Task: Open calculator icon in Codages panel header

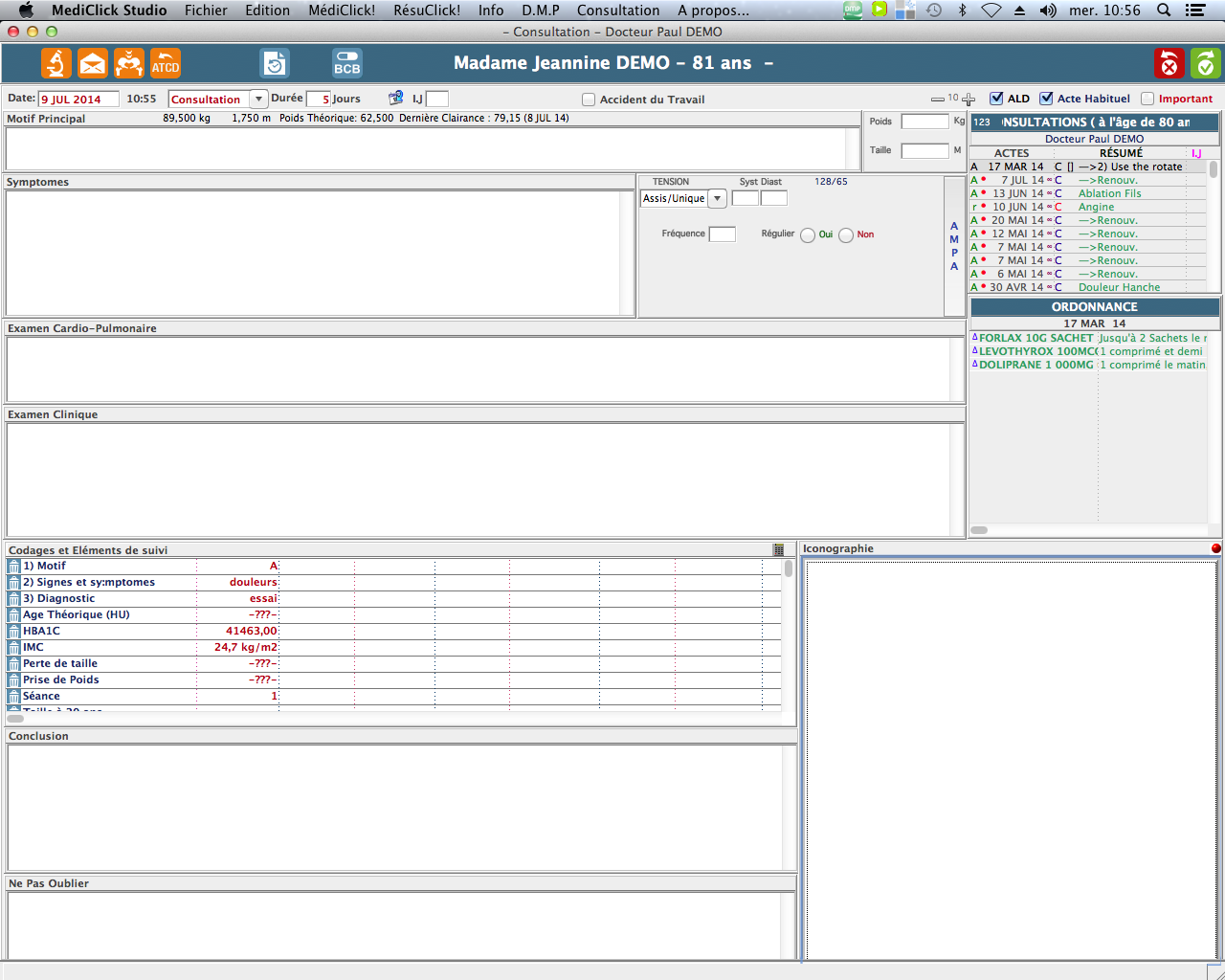Action: coord(778,550)
